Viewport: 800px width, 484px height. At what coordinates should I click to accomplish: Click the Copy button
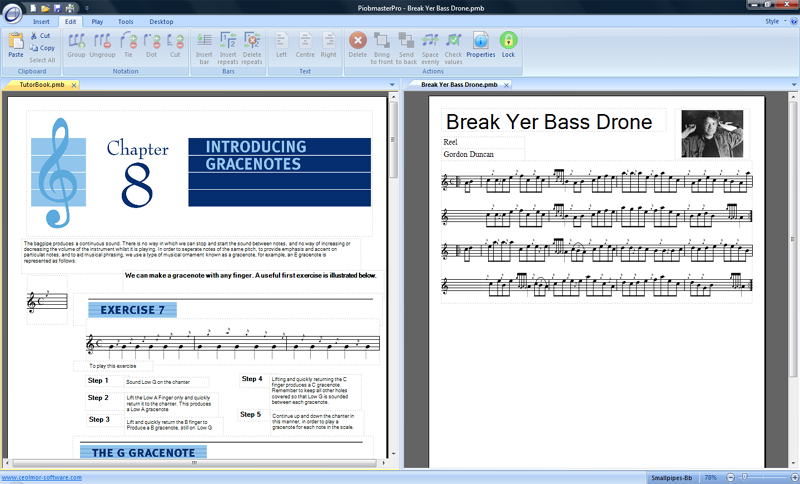(x=43, y=48)
